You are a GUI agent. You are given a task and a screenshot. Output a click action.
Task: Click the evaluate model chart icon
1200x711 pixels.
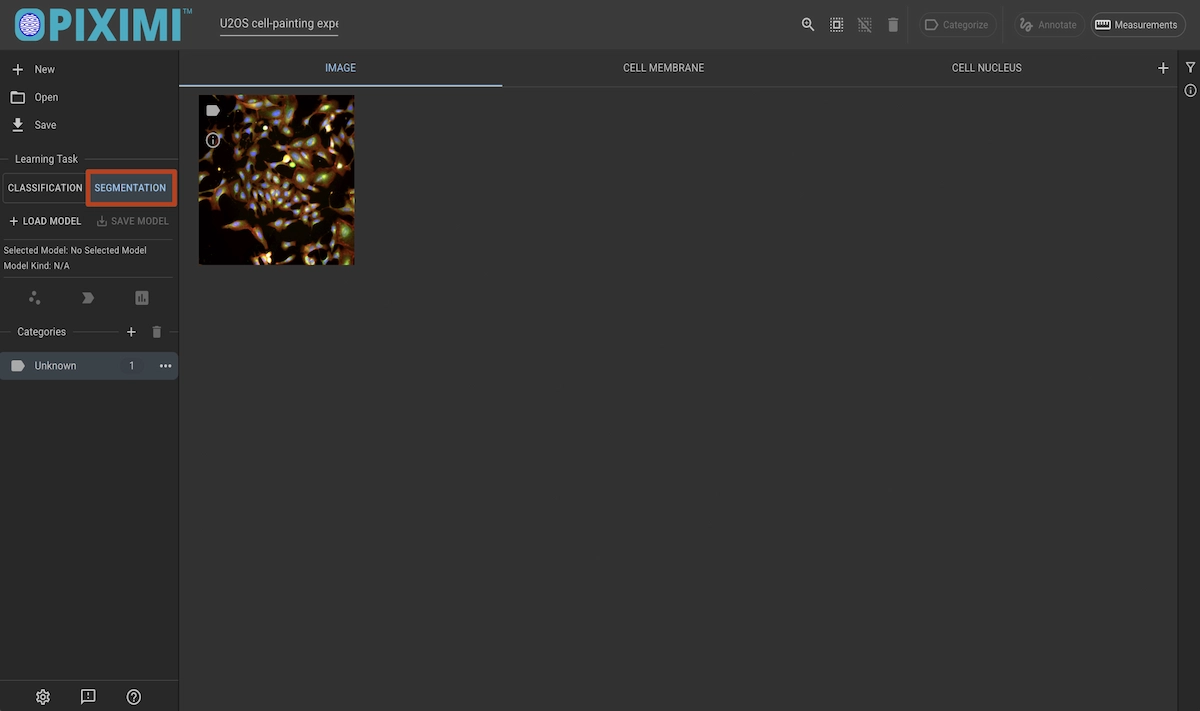coord(142,298)
